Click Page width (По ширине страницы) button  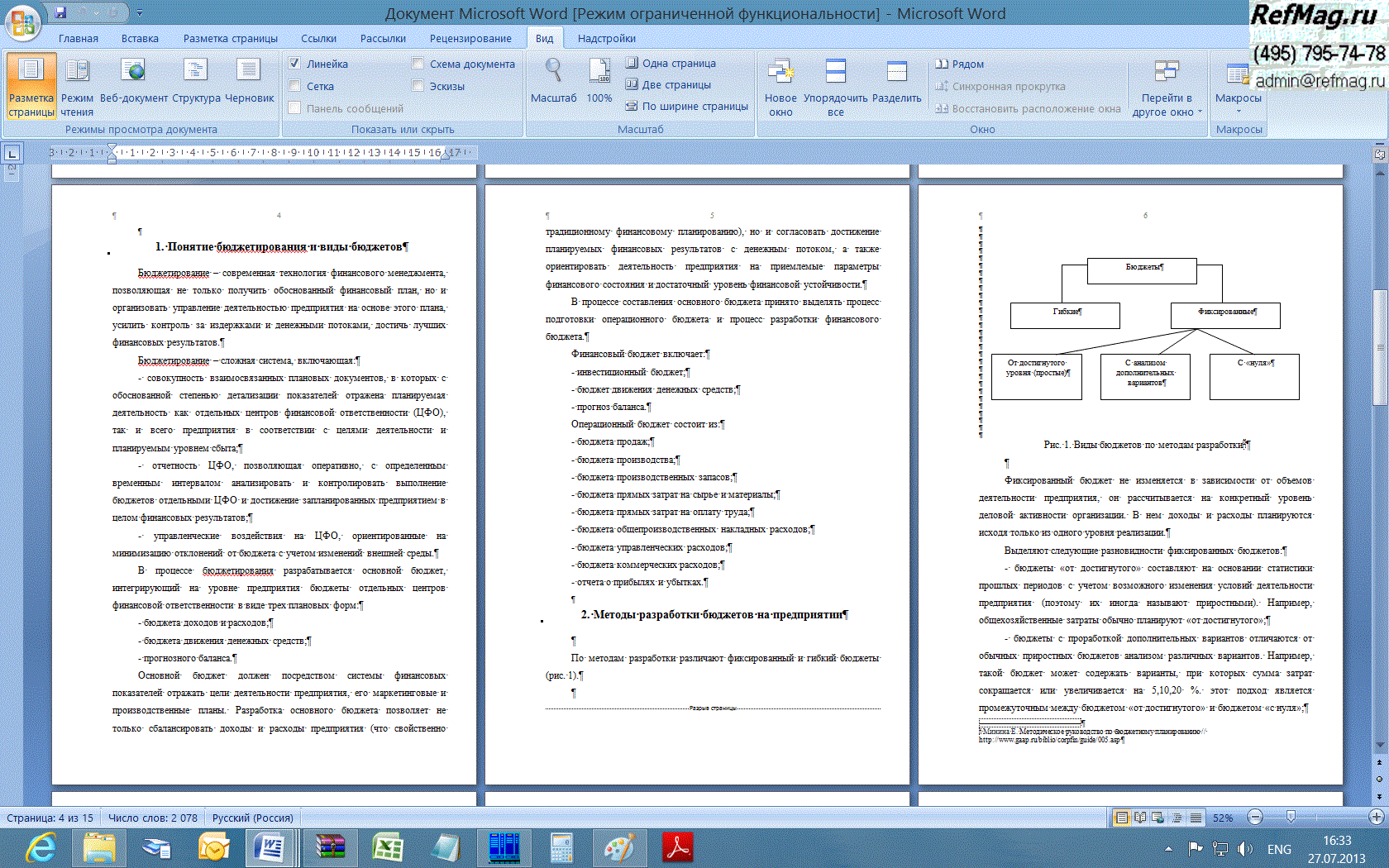(x=686, y=106)
